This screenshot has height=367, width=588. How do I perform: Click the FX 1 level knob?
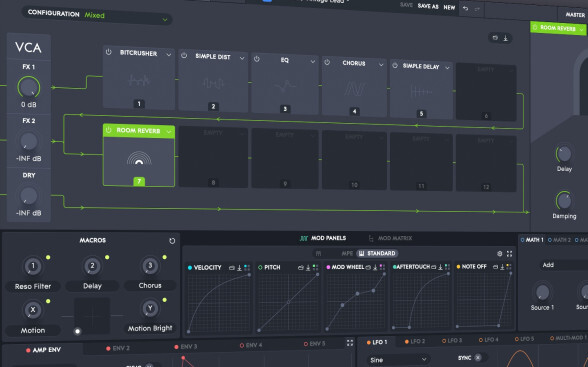coord(28,87)
